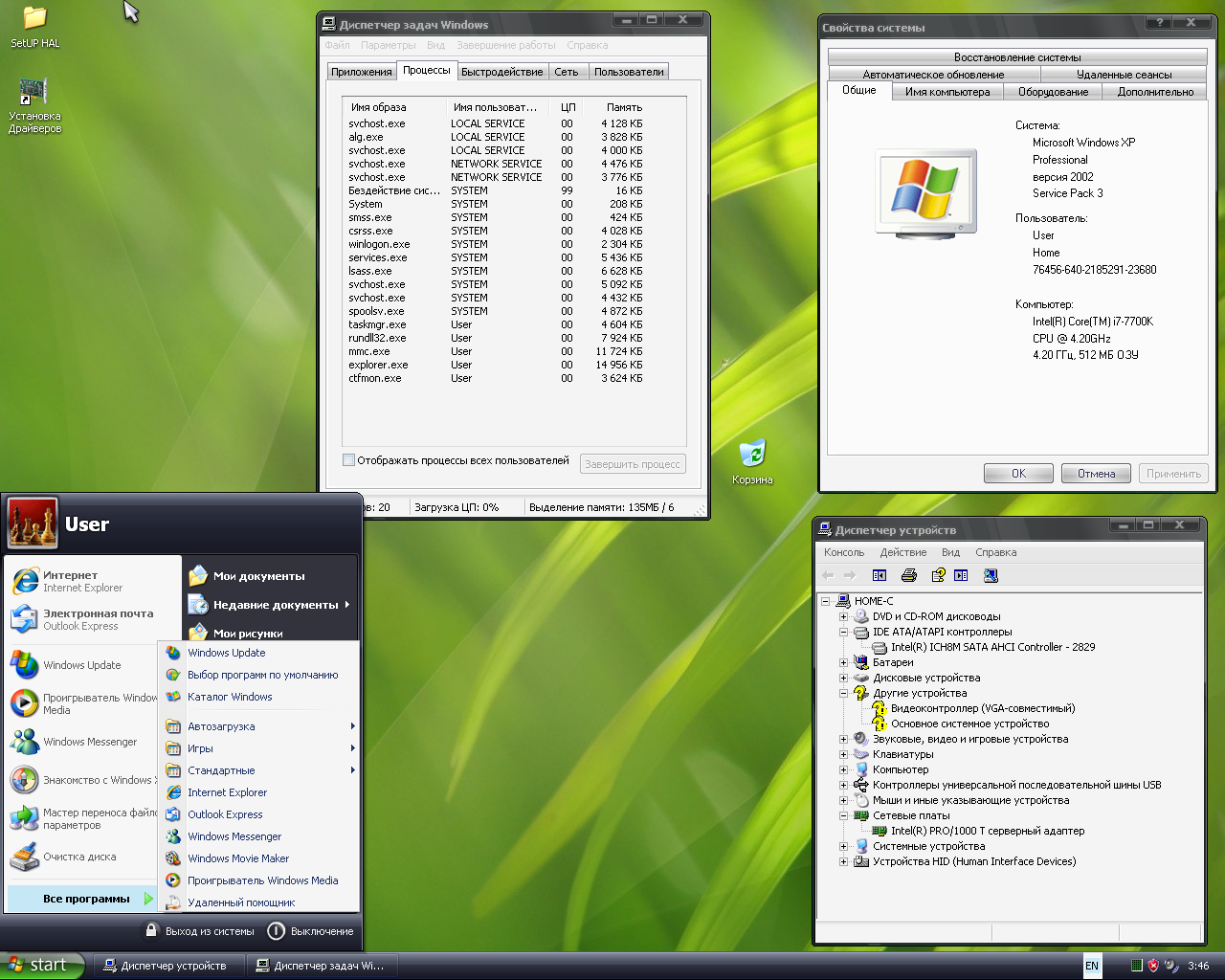Click OK in System Properties
Image resolution: width=1225 pixels, height=980 pixels.
[x=1018, y=474]
